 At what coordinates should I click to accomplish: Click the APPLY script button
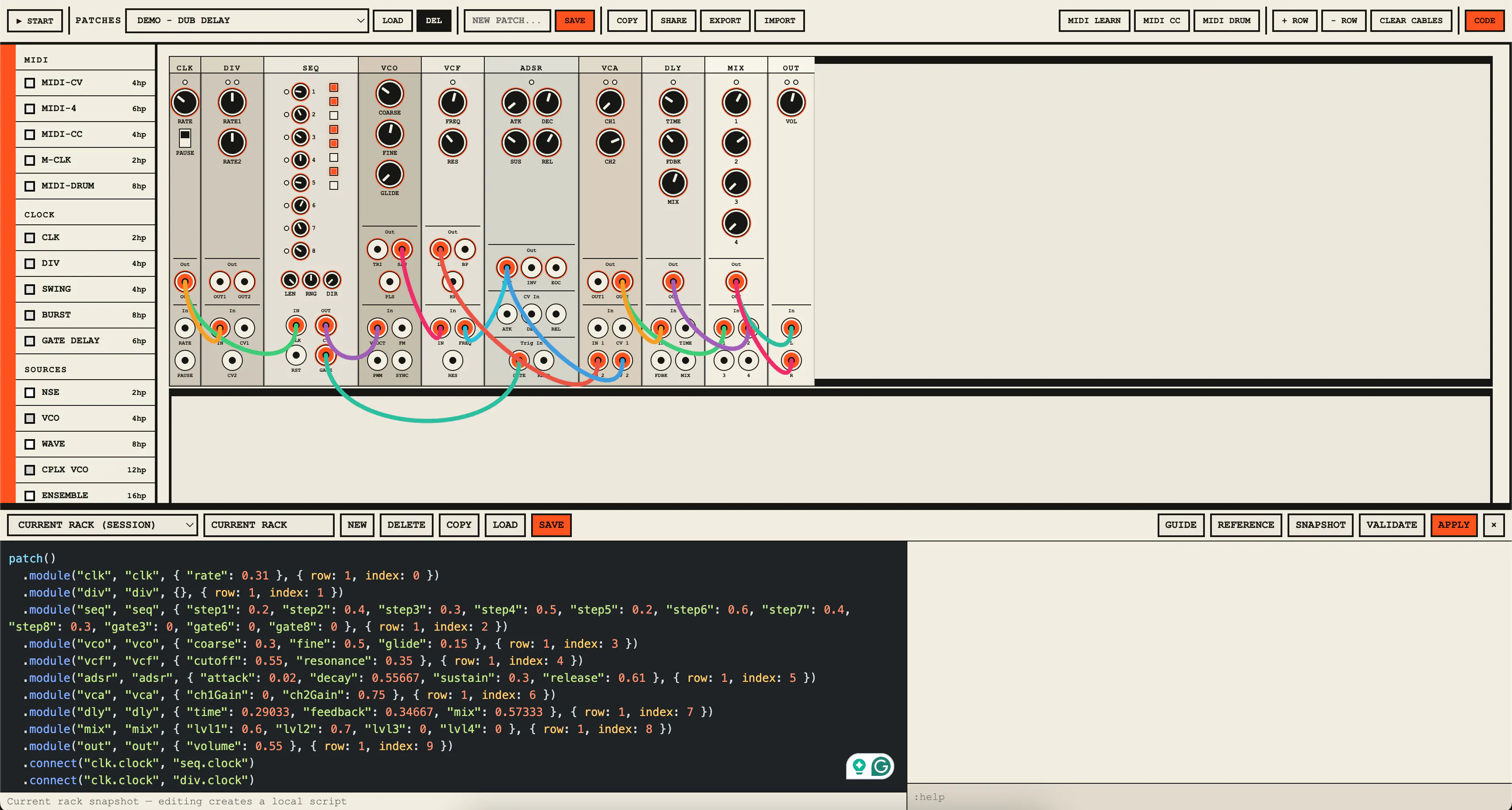(x=1453, y=525)
